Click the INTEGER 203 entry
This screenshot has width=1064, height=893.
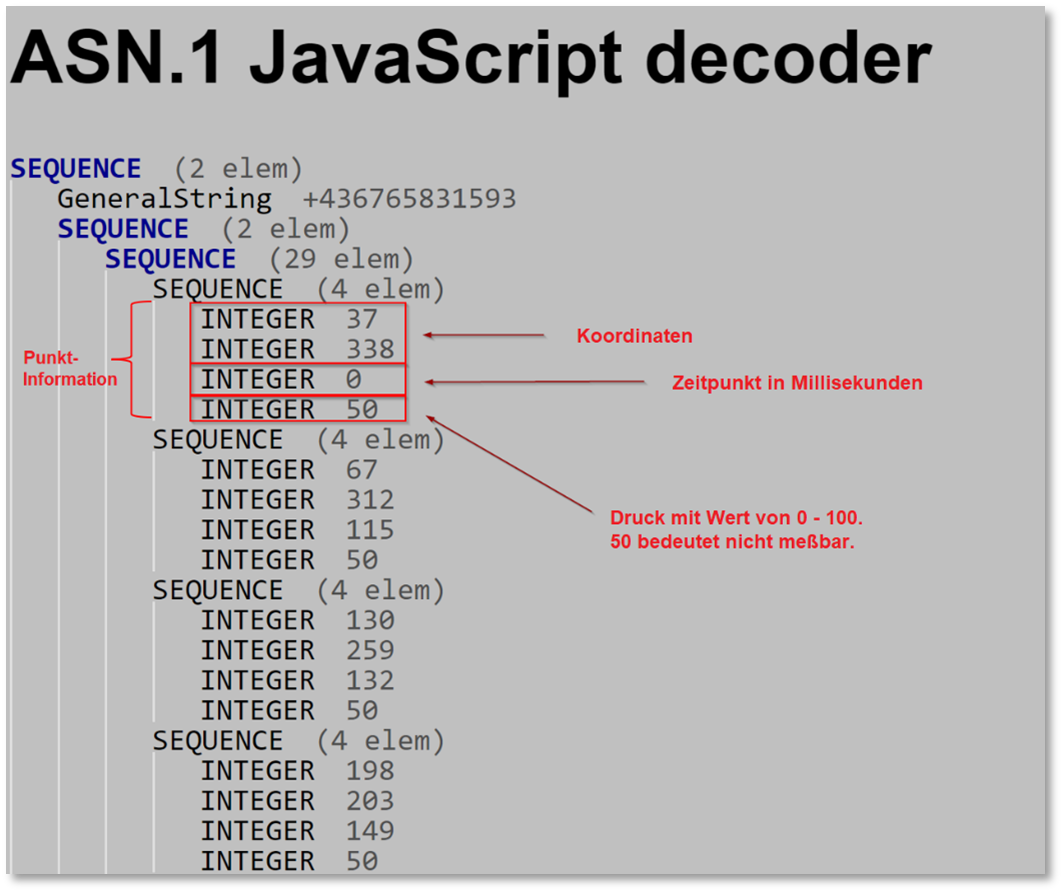click(297, 801)
